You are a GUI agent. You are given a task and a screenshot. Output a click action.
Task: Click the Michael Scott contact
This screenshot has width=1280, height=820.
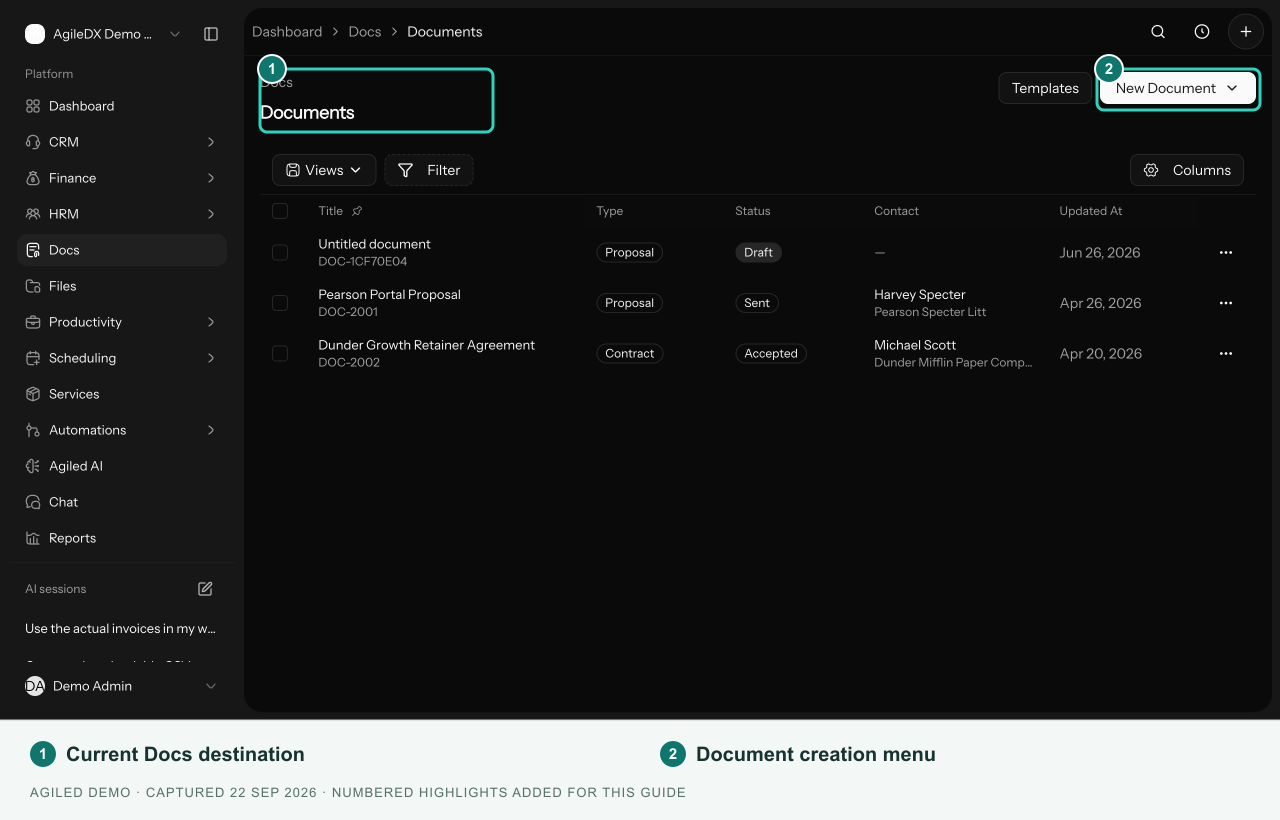click(x=915, y=345)
